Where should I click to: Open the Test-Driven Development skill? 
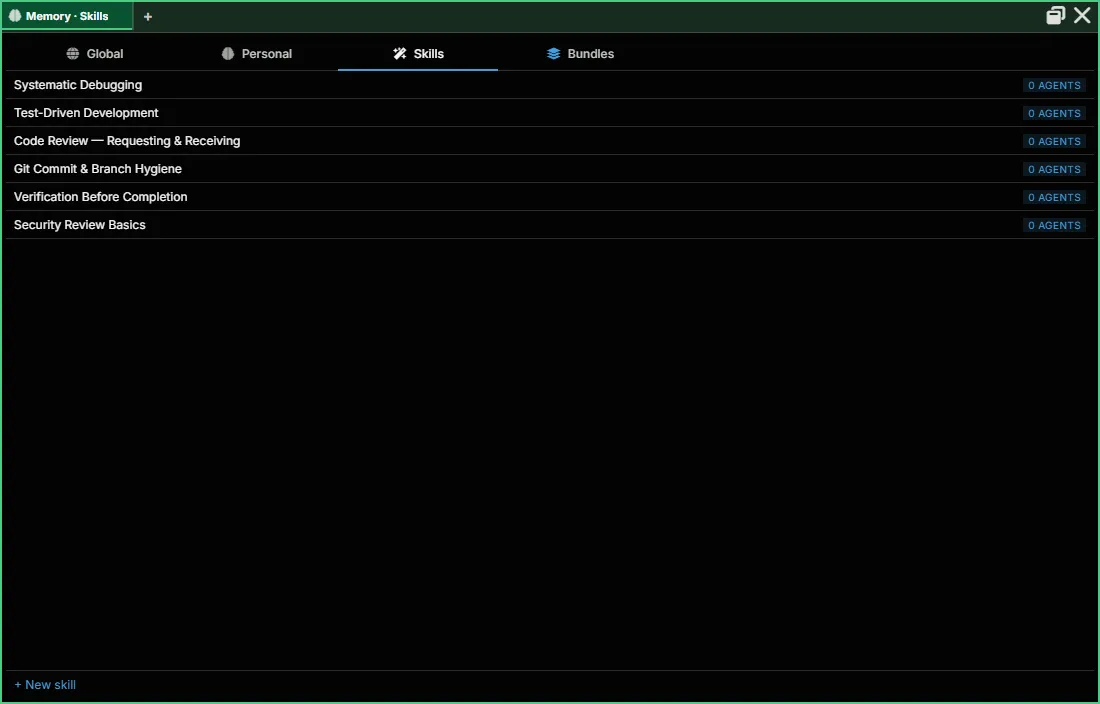coord(549,113)
